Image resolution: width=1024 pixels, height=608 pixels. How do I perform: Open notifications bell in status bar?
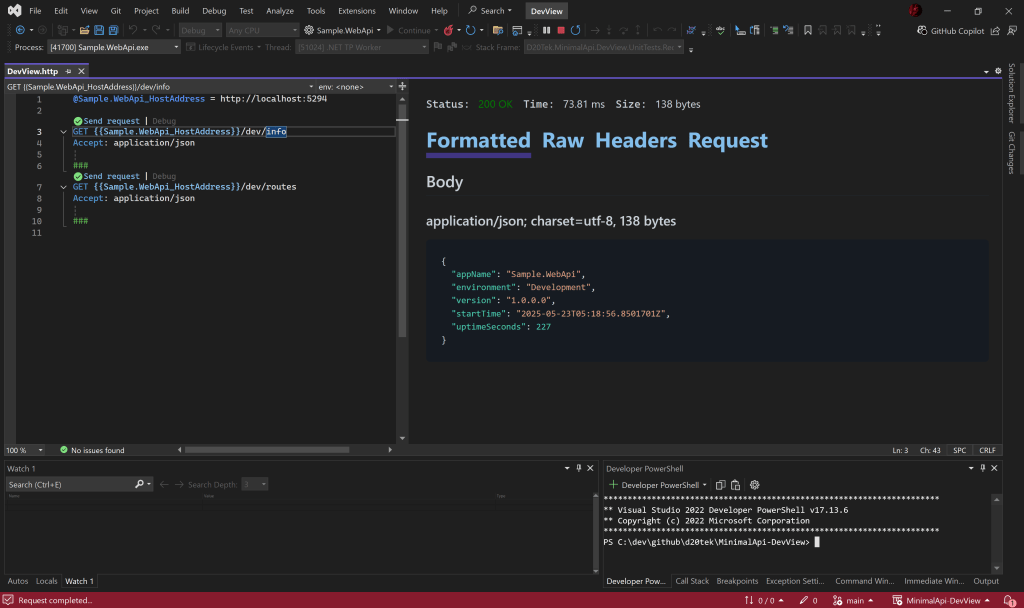click(x=1010, y=600)
